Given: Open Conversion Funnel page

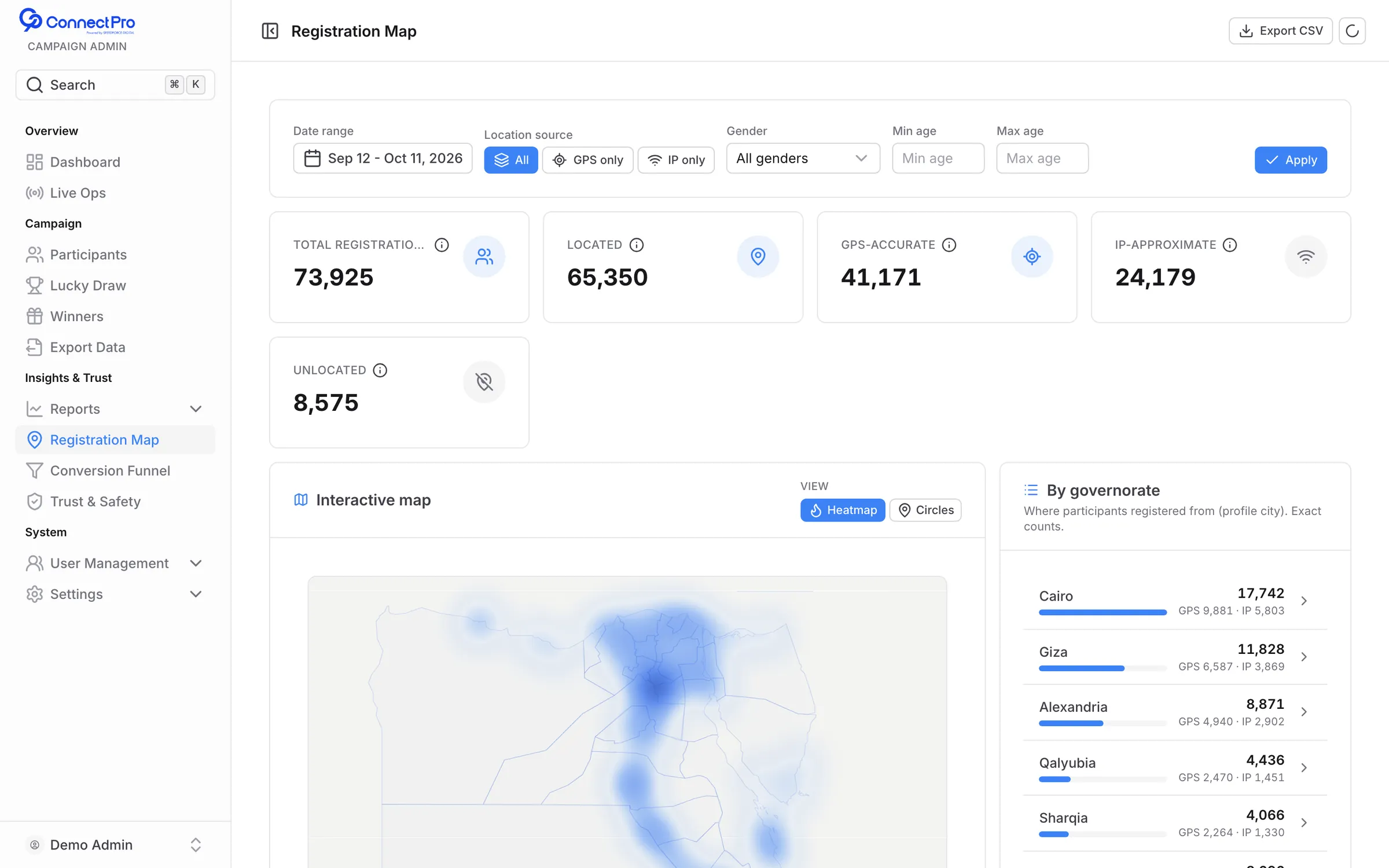Looking at the screenshot, I should (x=115, y=470).
